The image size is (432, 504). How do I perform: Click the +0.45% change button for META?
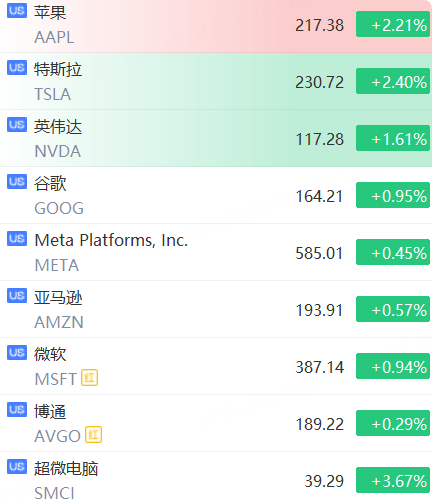point(393,252)
